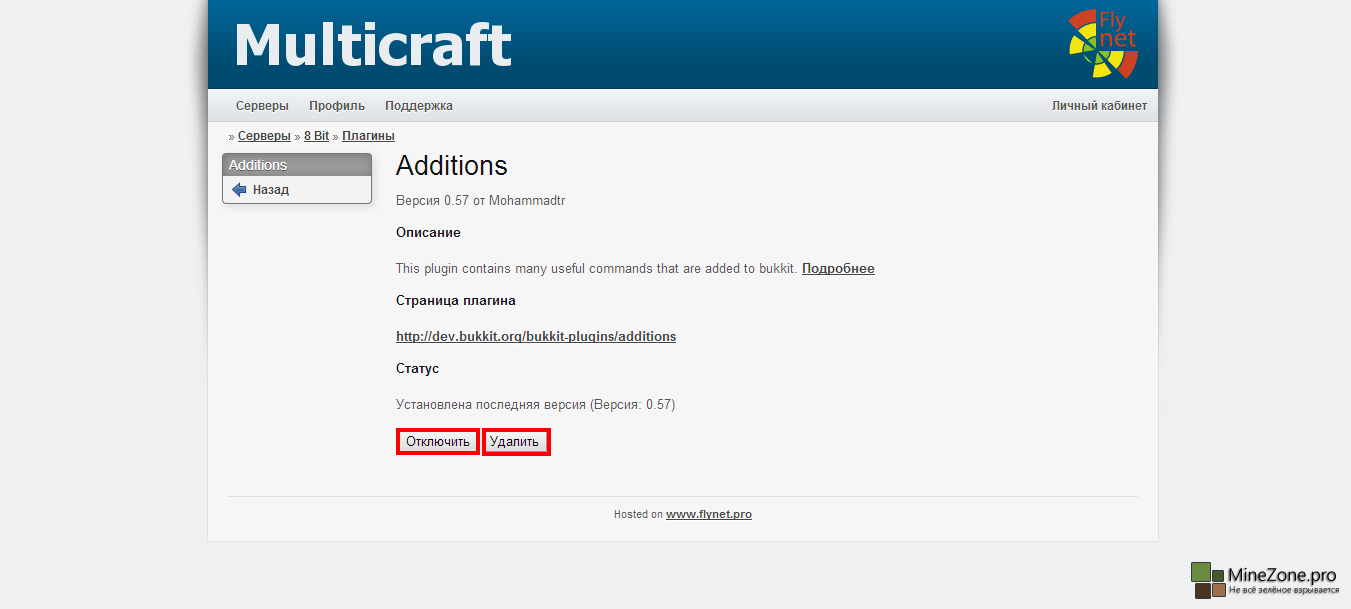
Task: Click the blue back arrow icon
Action: click(239, 190)
